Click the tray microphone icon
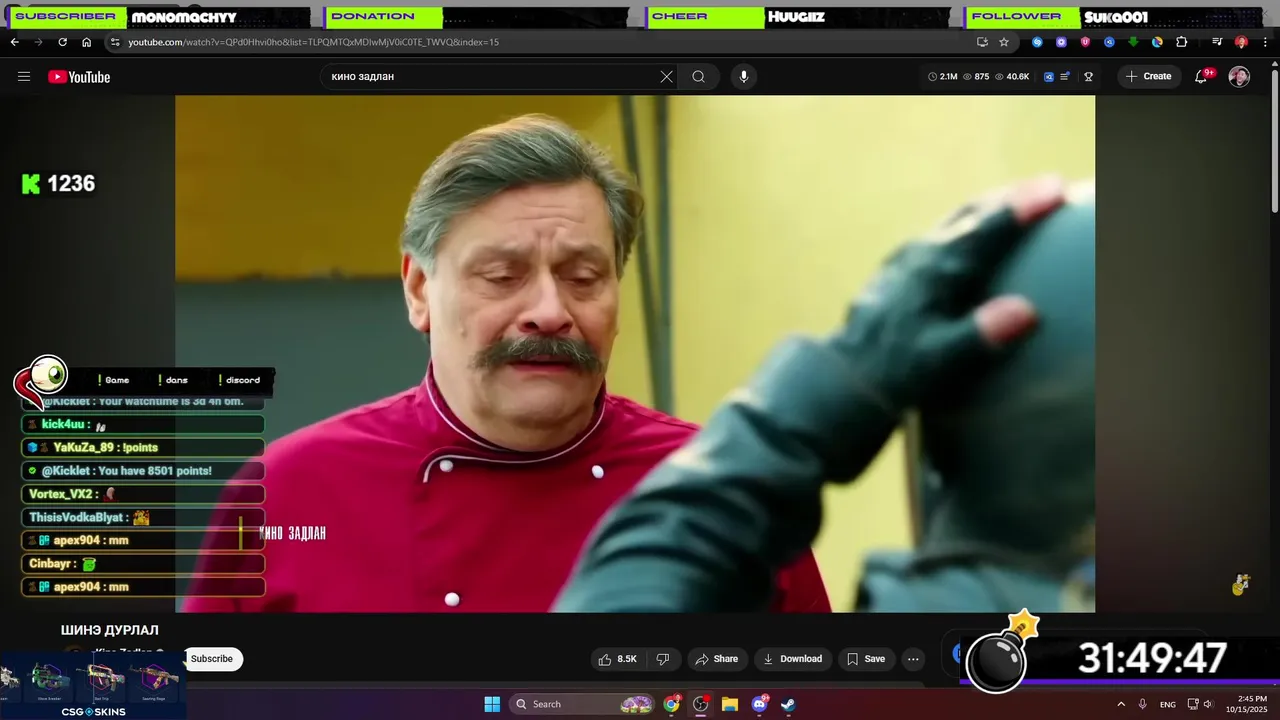This screenshot has height=720, width=1280. tap(1142, 704)
